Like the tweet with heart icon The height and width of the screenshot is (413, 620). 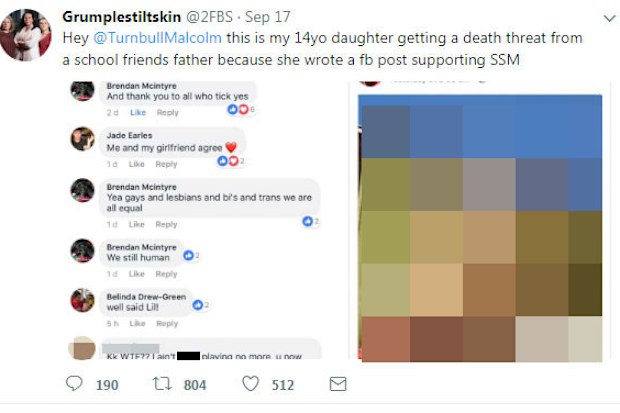pos(250,384)
